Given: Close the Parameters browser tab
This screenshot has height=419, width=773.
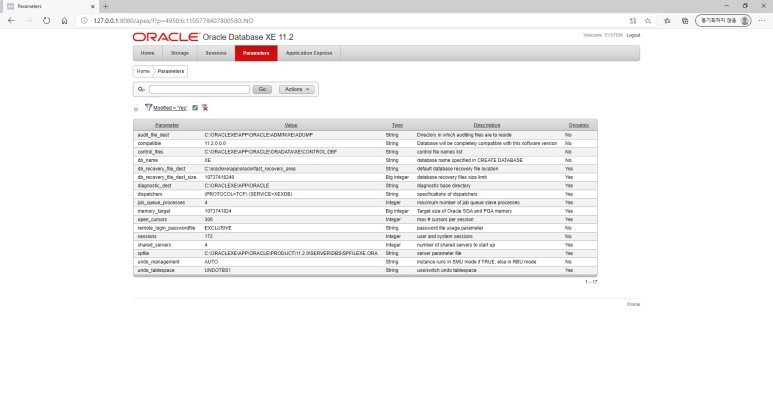Looking at the screenshot, I should click(92, 6).
